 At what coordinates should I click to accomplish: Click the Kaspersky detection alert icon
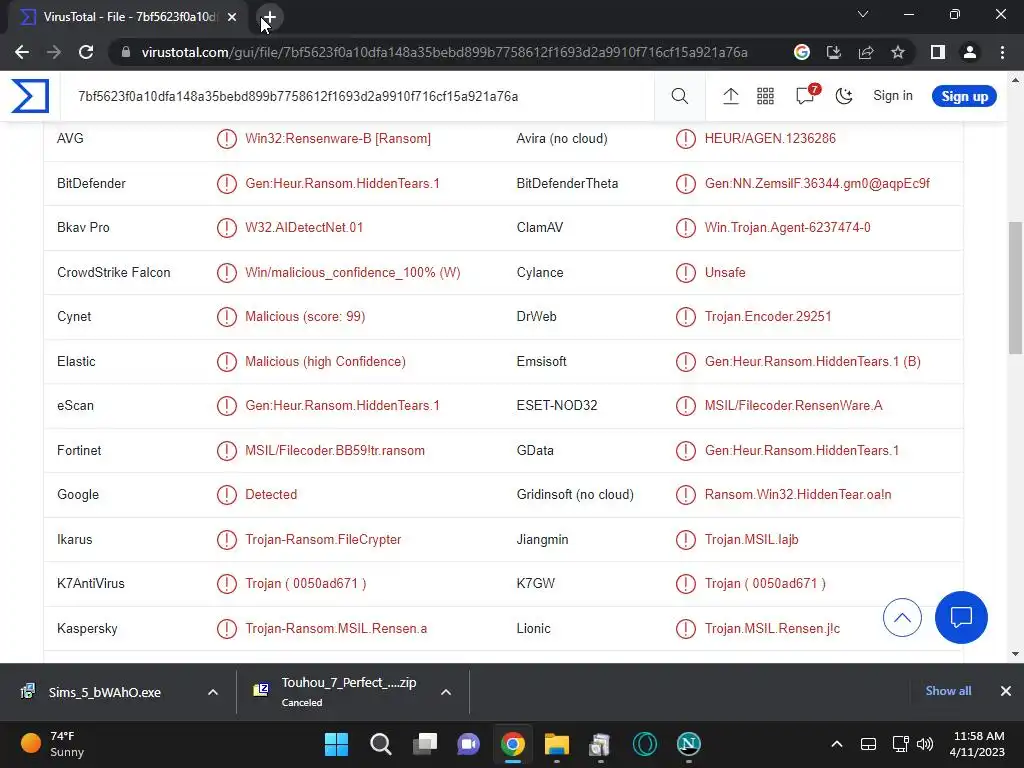pos(227,629)
